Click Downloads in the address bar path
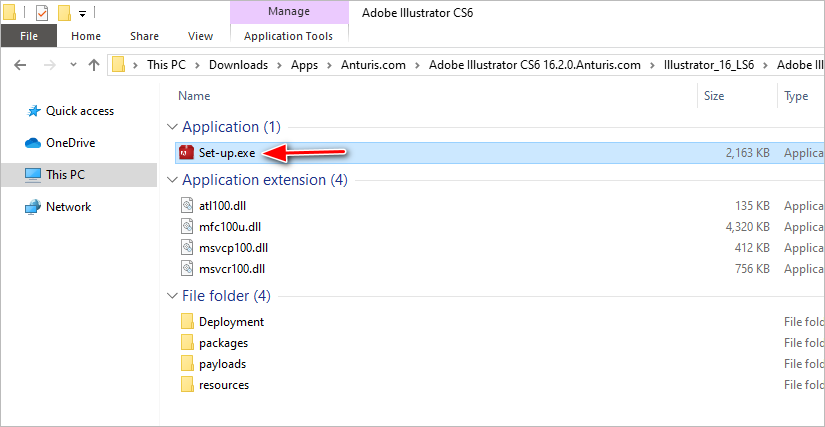Viewport: 825px width, 427px height. (237, 65)
